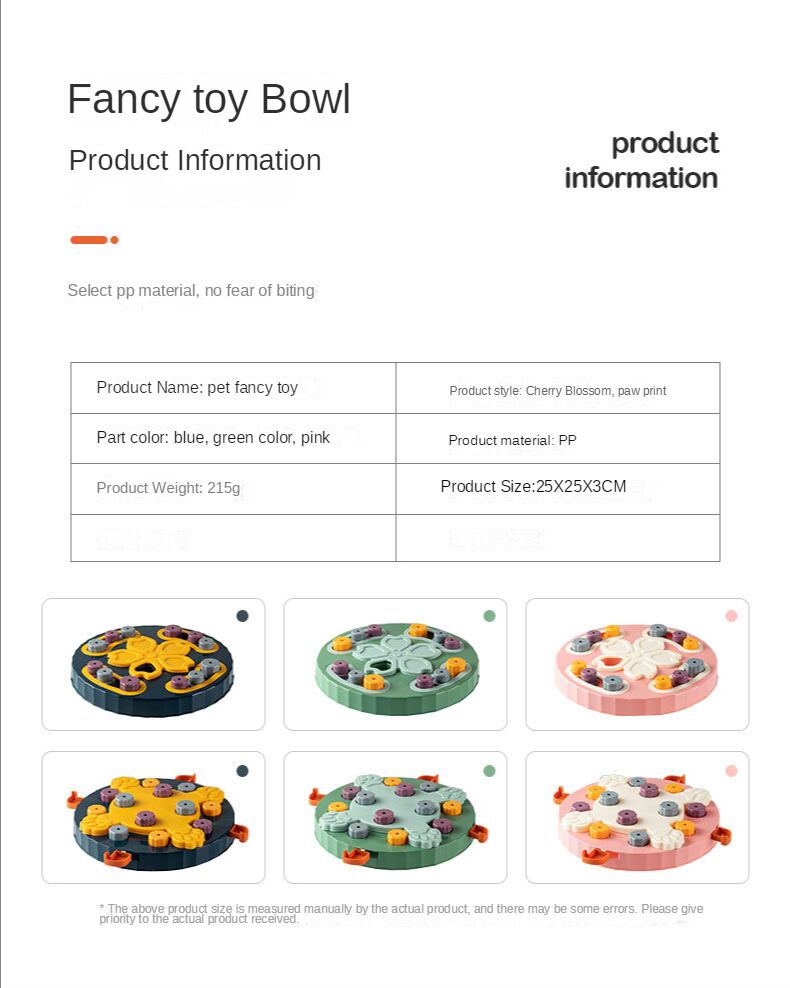Viewport: 790px width, 988px height.
Task: Click the "Product Size:25X25X3CM" cell
Action: click(x=533, y=486)
